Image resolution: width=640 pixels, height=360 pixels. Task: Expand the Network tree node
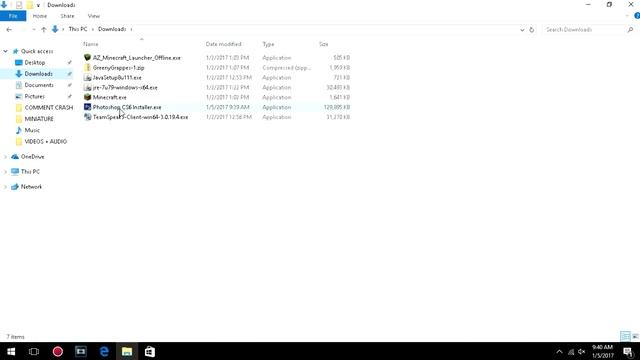5,187
